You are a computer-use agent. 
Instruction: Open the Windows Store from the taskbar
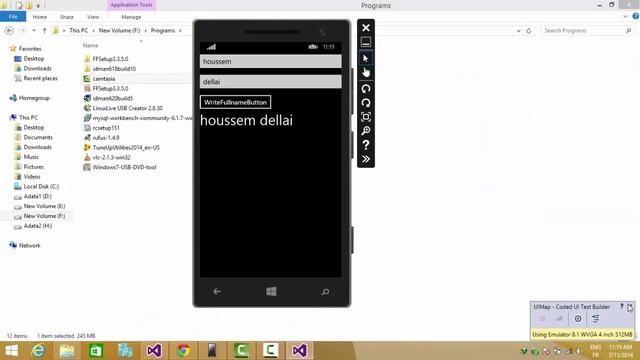[96, 351]
